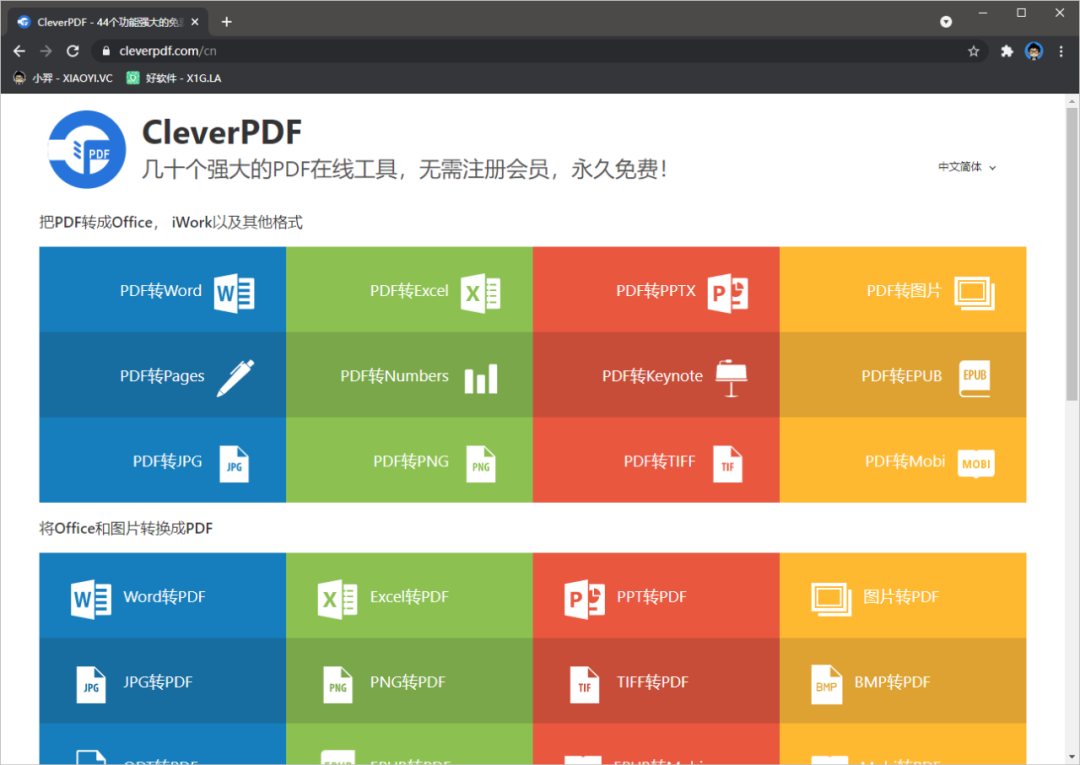Screen dimensions: 1080x765
Task: Click the PDF to Pages pen icon
Action: (235, 378)
